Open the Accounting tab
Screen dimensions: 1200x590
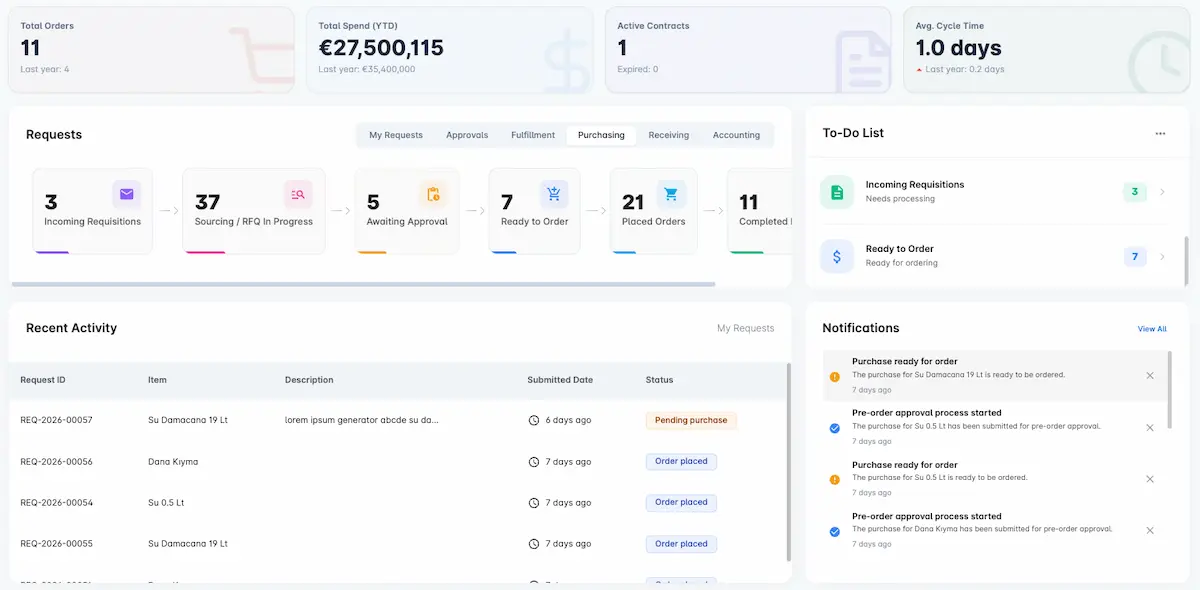(x=736, y=135)
